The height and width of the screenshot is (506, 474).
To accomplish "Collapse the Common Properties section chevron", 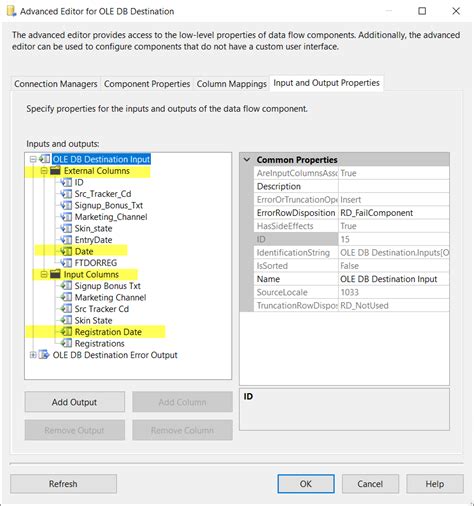I will [247, 160].
